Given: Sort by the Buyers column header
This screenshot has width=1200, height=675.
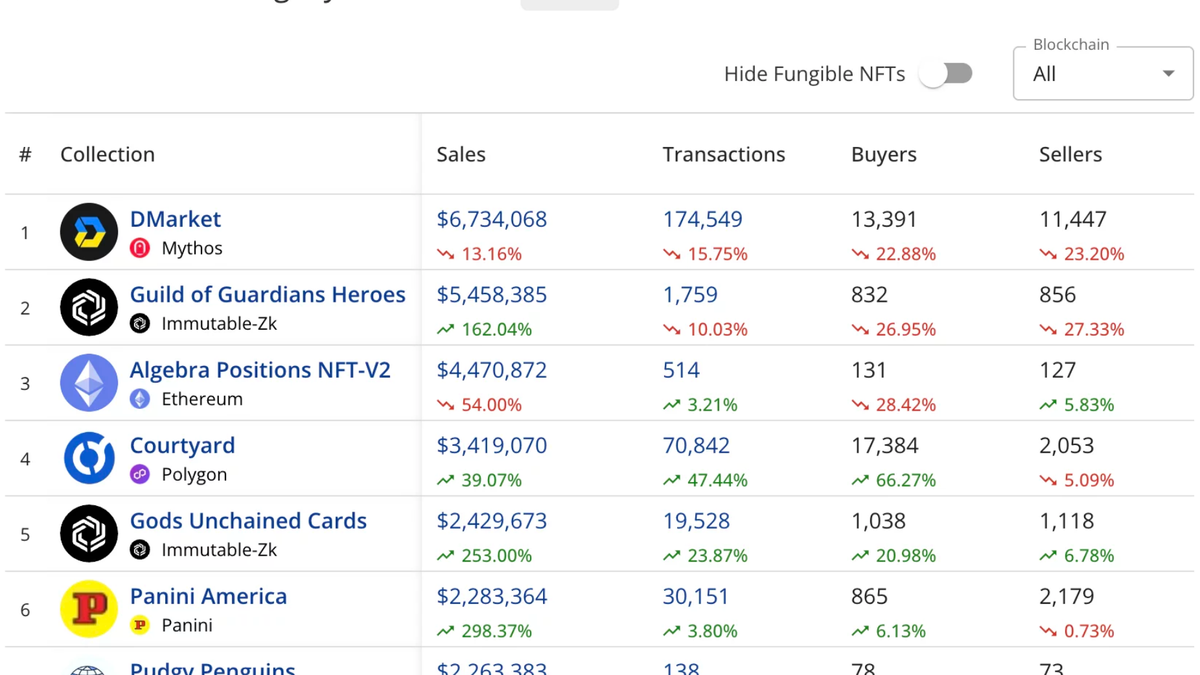Looking at the screenshot, I should tap(883, 154).
